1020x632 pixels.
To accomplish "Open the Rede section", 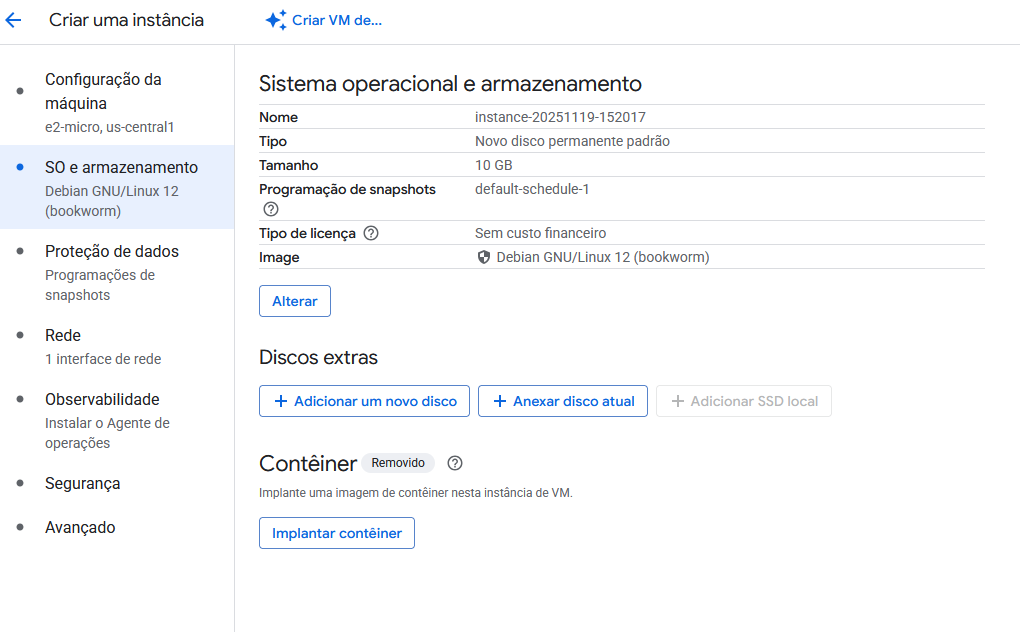I will pyautogui.click(x=63, y=336).
